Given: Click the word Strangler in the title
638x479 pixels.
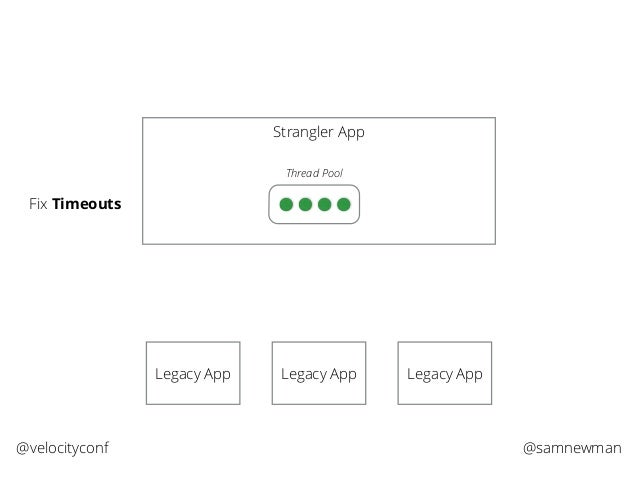Looking at the screenshot, I should click(303, 133).
